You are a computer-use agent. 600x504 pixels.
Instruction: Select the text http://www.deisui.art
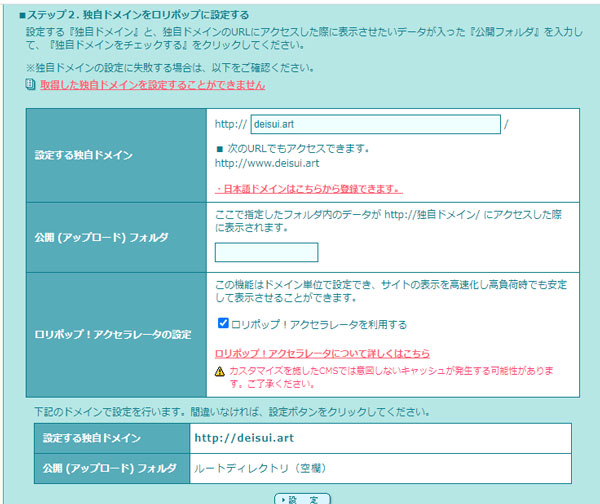[267, 163]
